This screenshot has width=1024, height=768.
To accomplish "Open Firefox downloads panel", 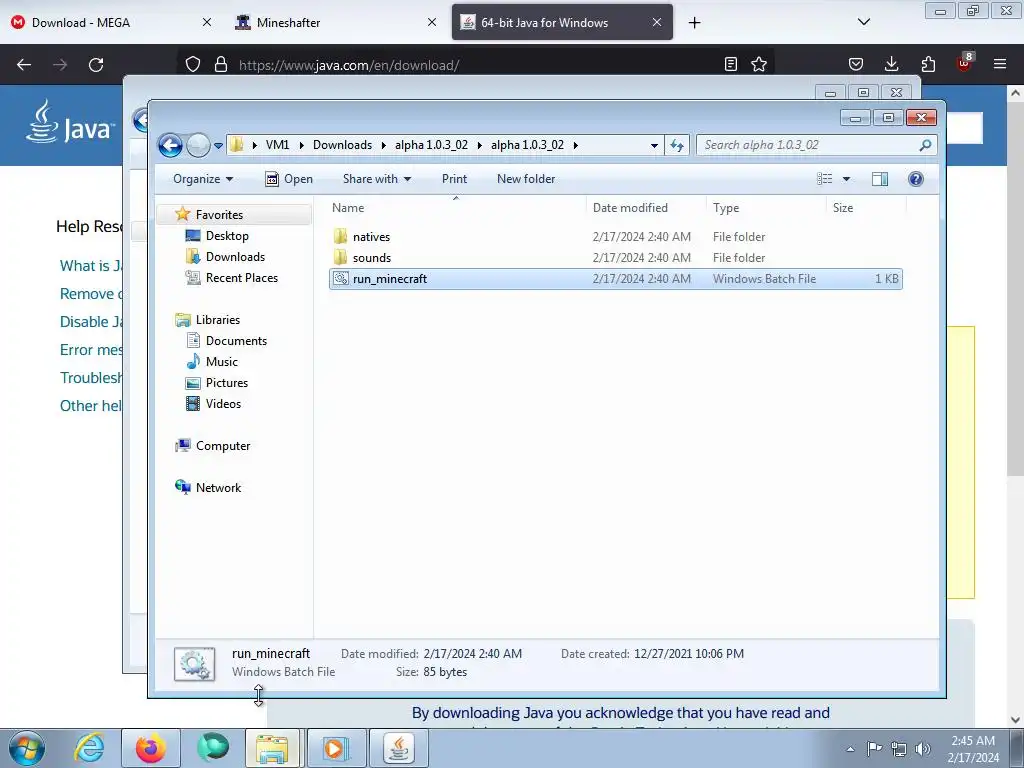I will coord(891,64).
